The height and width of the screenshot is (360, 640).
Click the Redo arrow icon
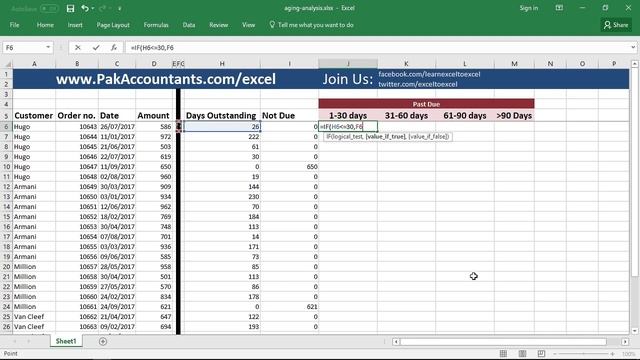point(102,8)
